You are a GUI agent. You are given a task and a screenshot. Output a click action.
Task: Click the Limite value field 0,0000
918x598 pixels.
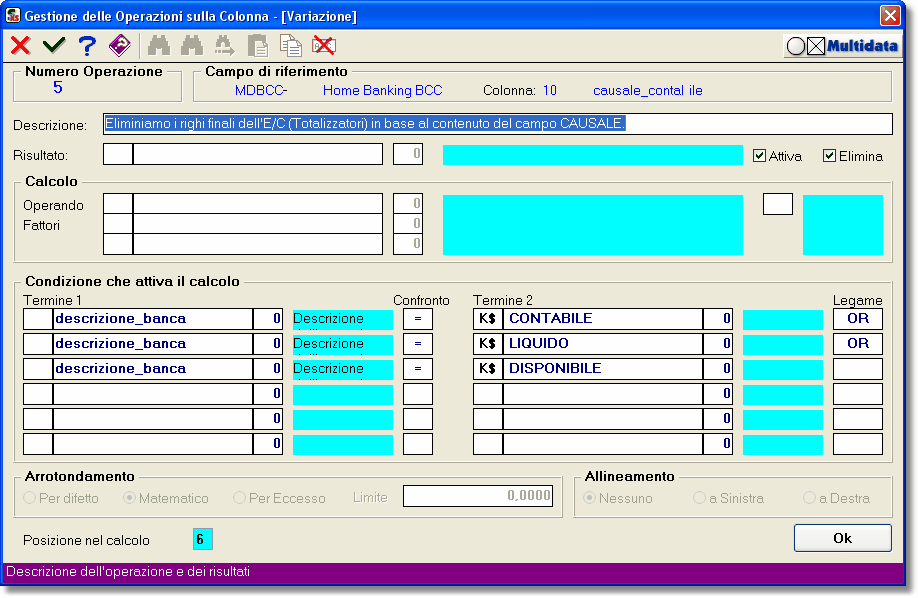pyautogui.click(x=478, y=496)
